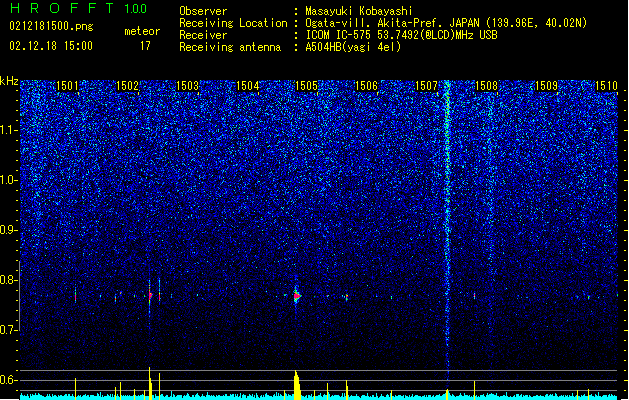Click the time marker 1505
The height and width of the screenshot is (400, 629).
[306, 86]
